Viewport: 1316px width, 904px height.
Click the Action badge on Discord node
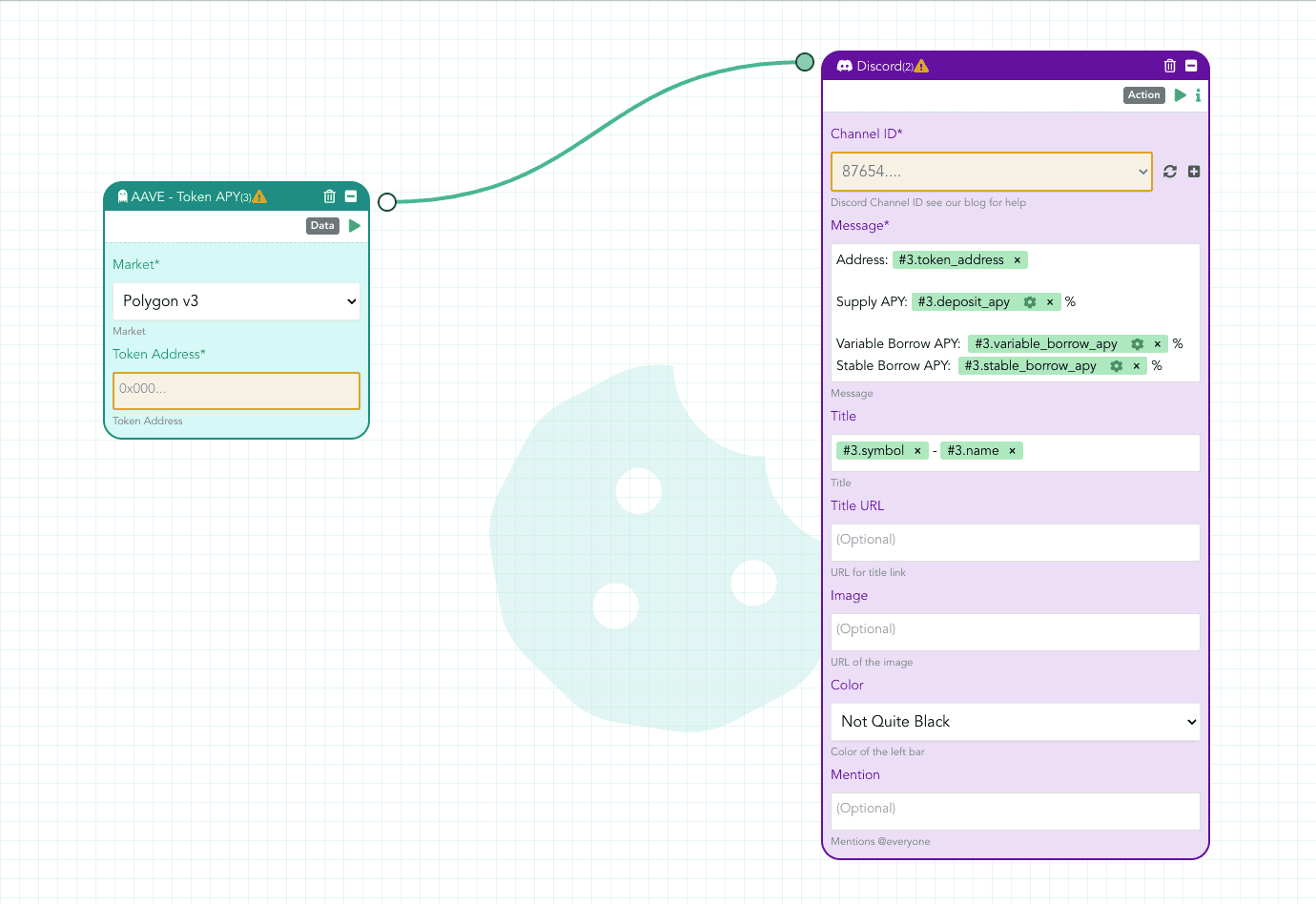coord(1144,95)
